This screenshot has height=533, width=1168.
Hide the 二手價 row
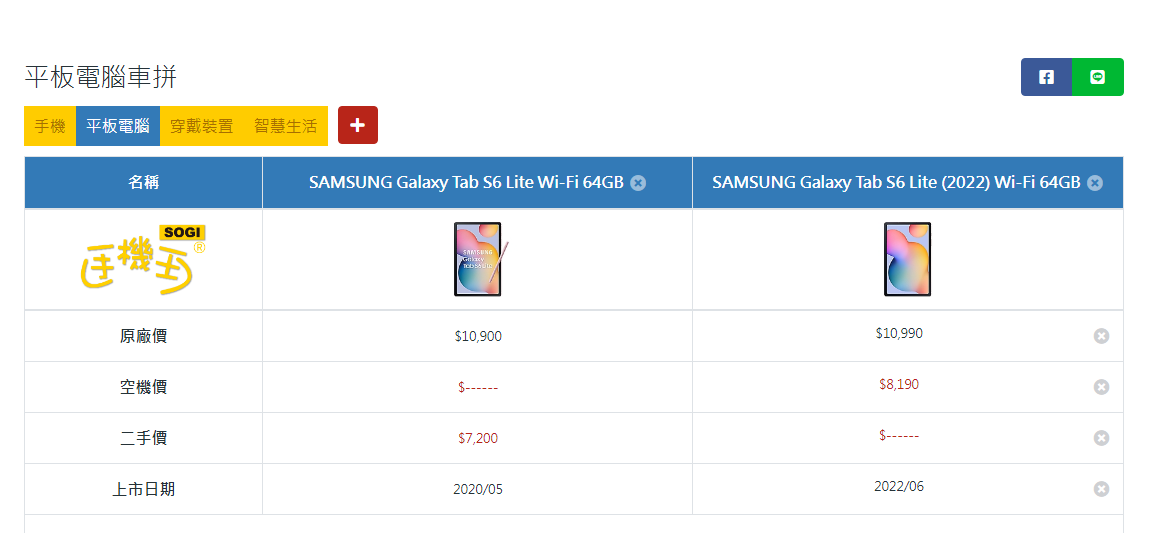(x=1101, y=438)
